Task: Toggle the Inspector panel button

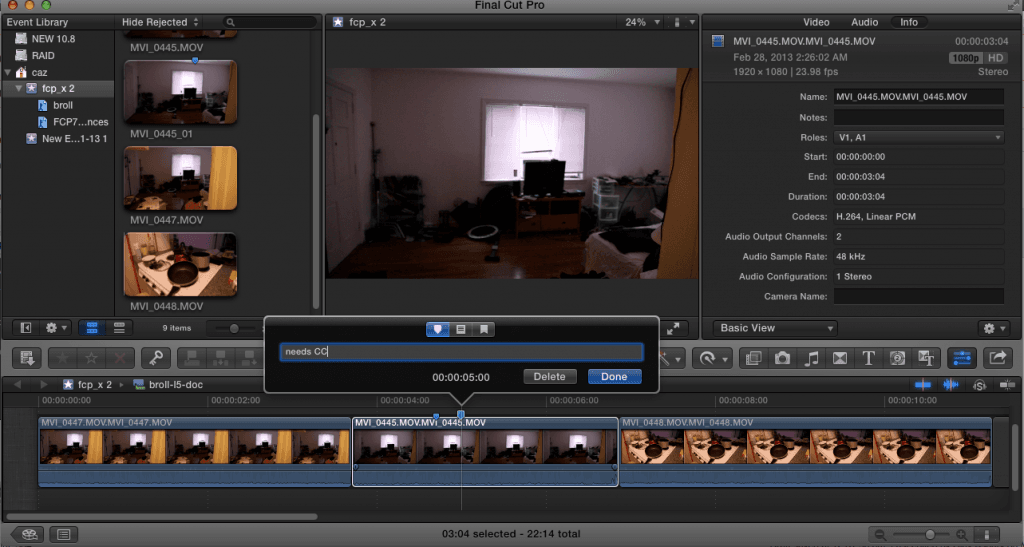Action: [962, 358]
